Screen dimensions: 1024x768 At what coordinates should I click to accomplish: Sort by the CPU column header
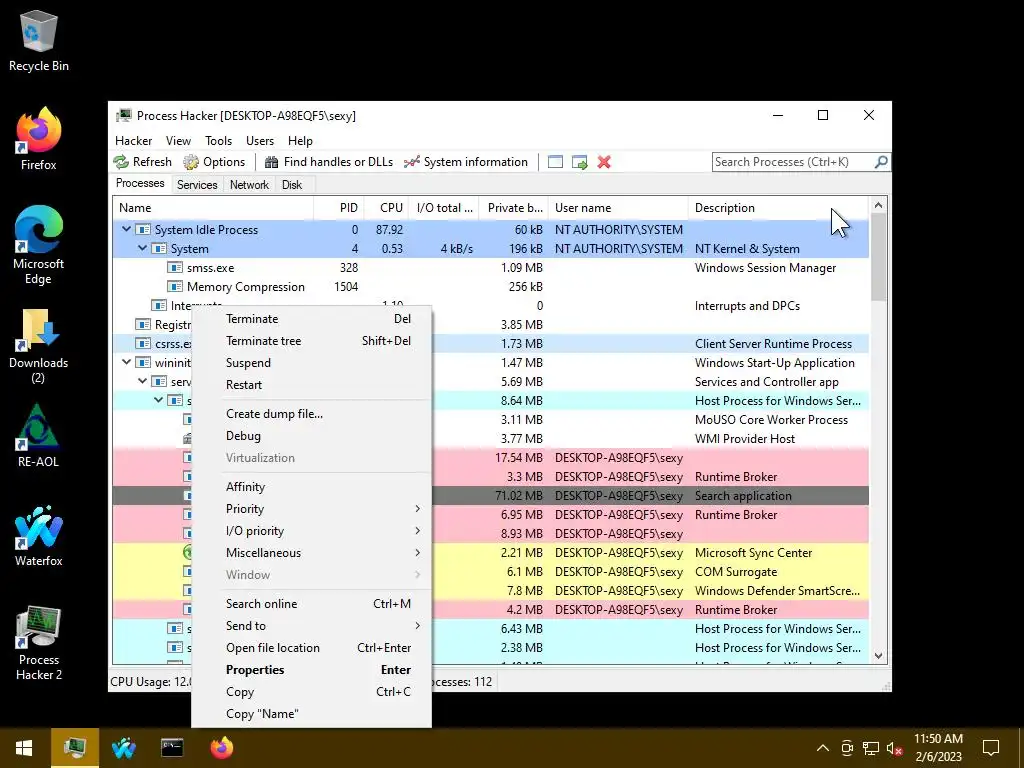coord(387,208)
